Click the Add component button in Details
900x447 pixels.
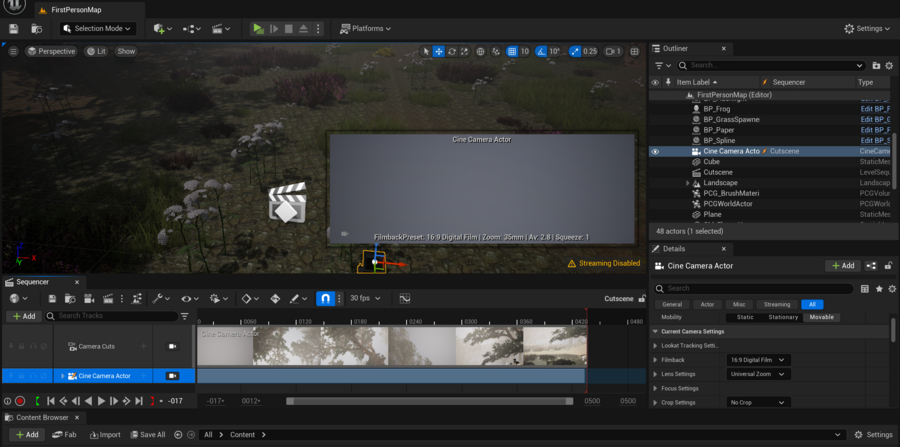843,266
